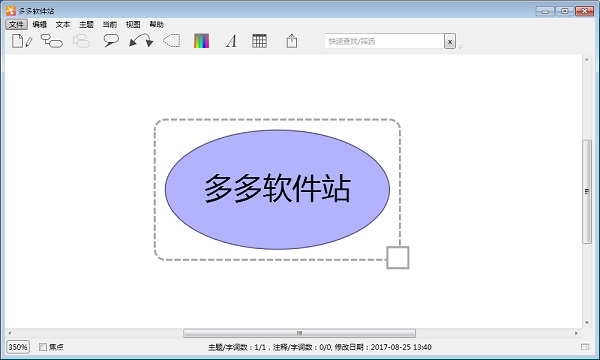Expand the toolbar overflow chevron
600x360 pixels.
pos(460,47)
